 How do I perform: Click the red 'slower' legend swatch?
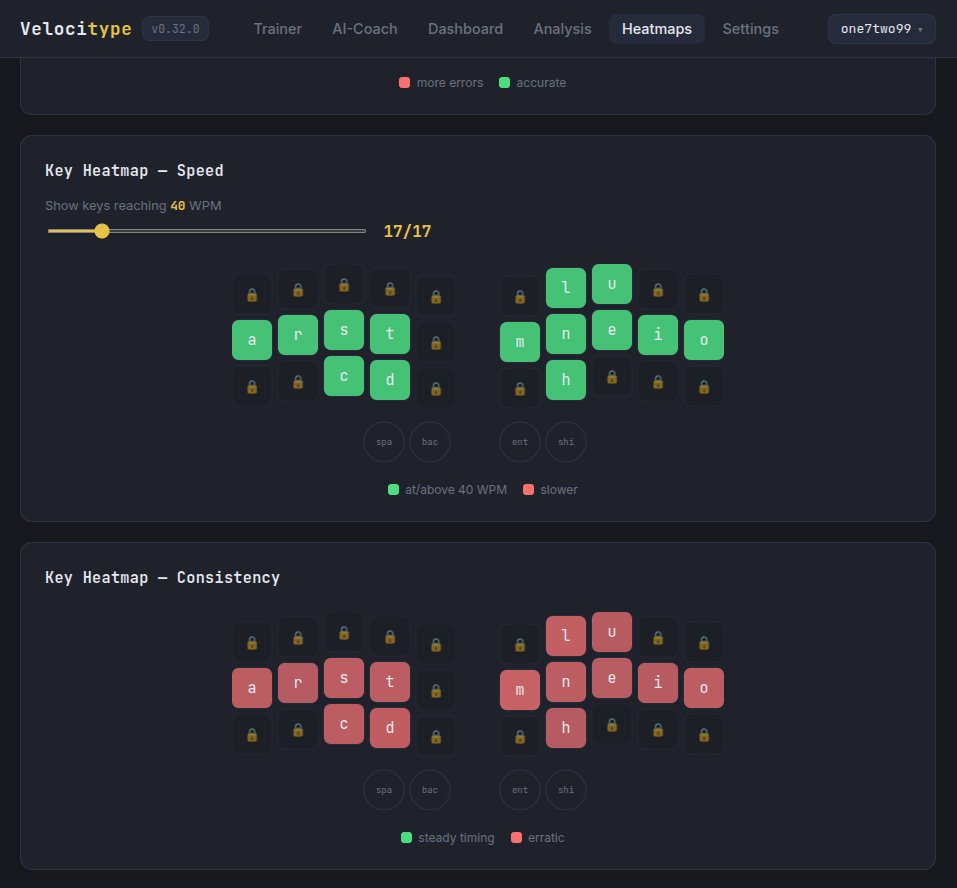529,489
